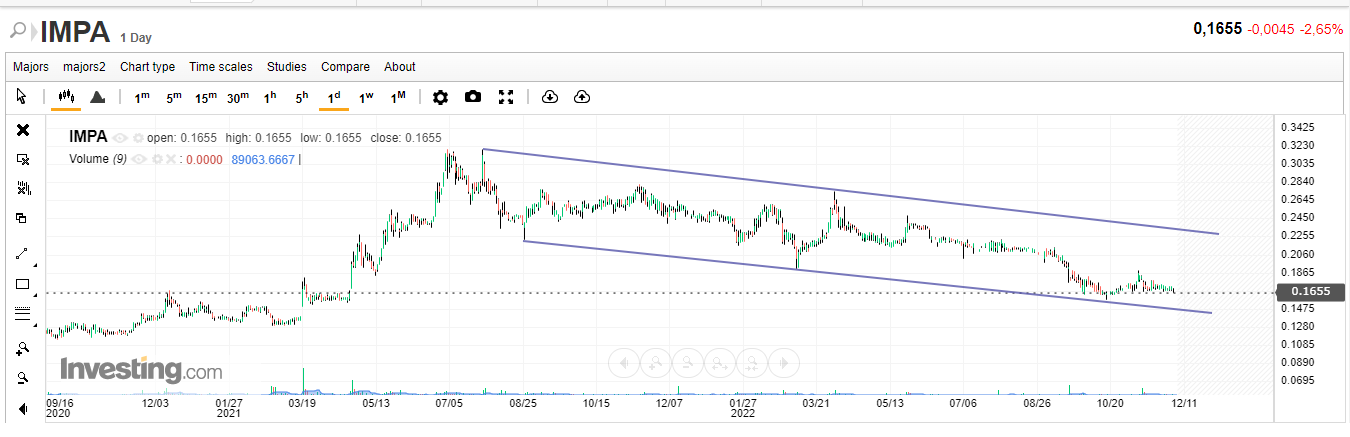Viewport: 1350px width, 437px height.
Task: Open the Compare menu
Action: [345, 67]
